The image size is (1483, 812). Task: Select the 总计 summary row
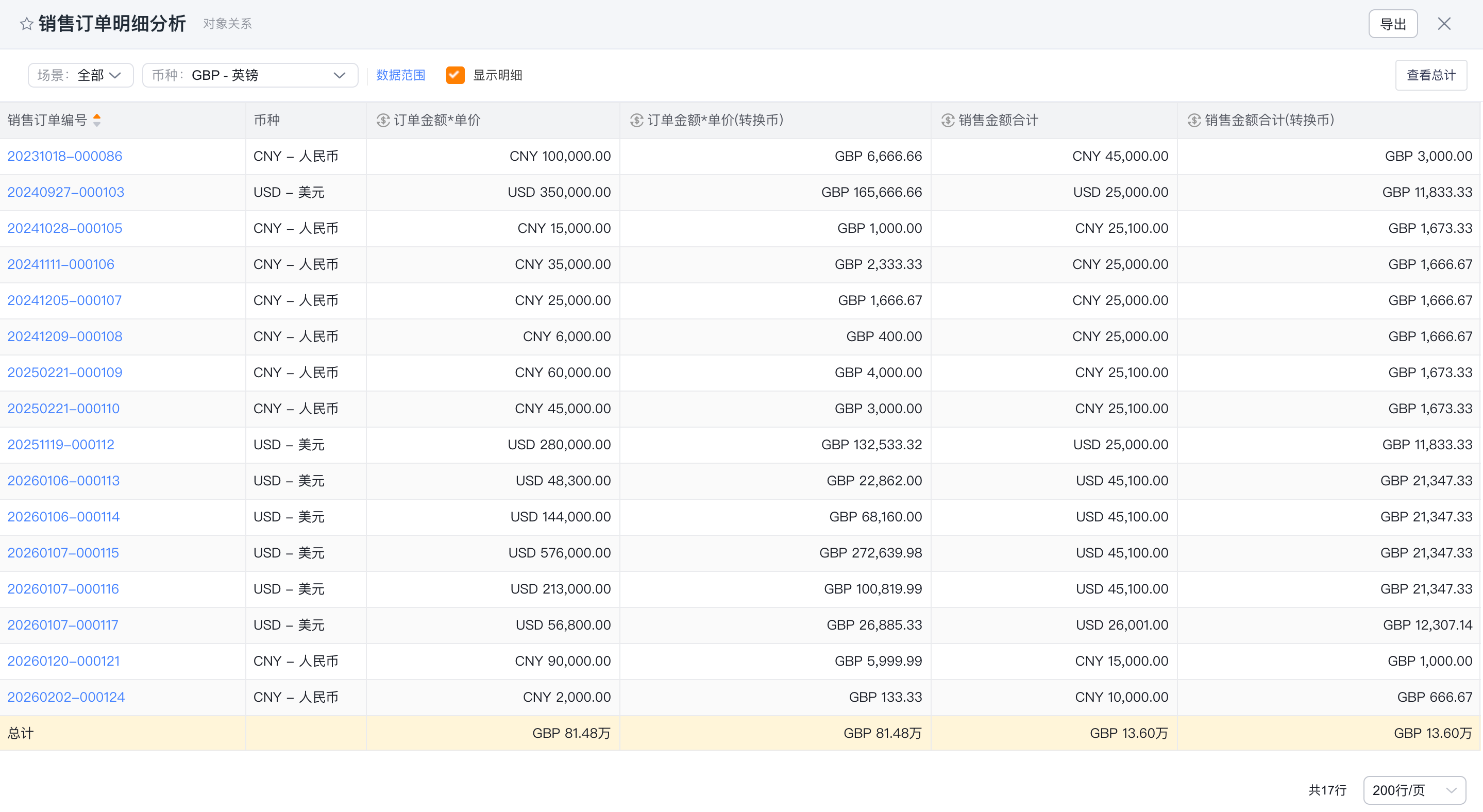pyautogui.click(x=740, y=733)
